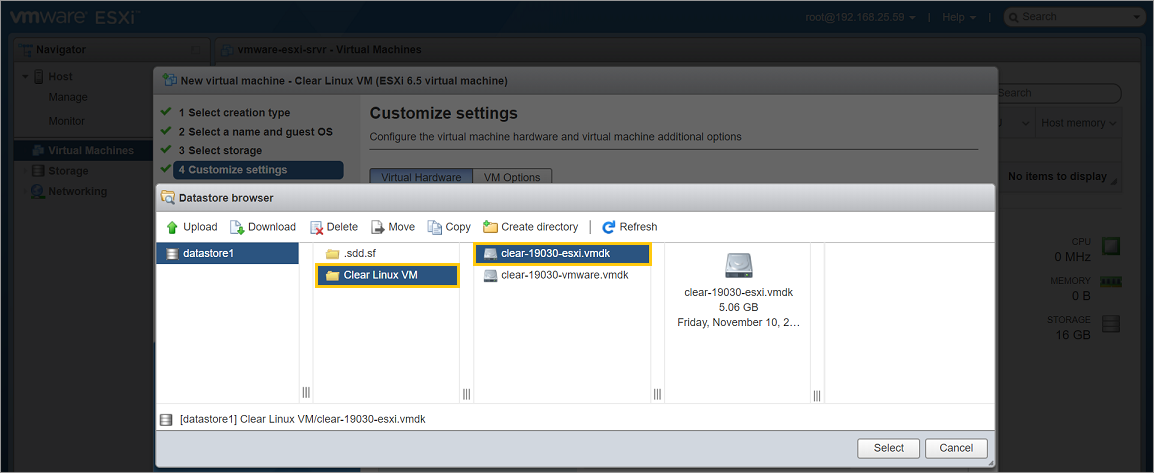The image size is (1154, 473).
Task: Switch to the VM Options tab
Action: point(511,177)
